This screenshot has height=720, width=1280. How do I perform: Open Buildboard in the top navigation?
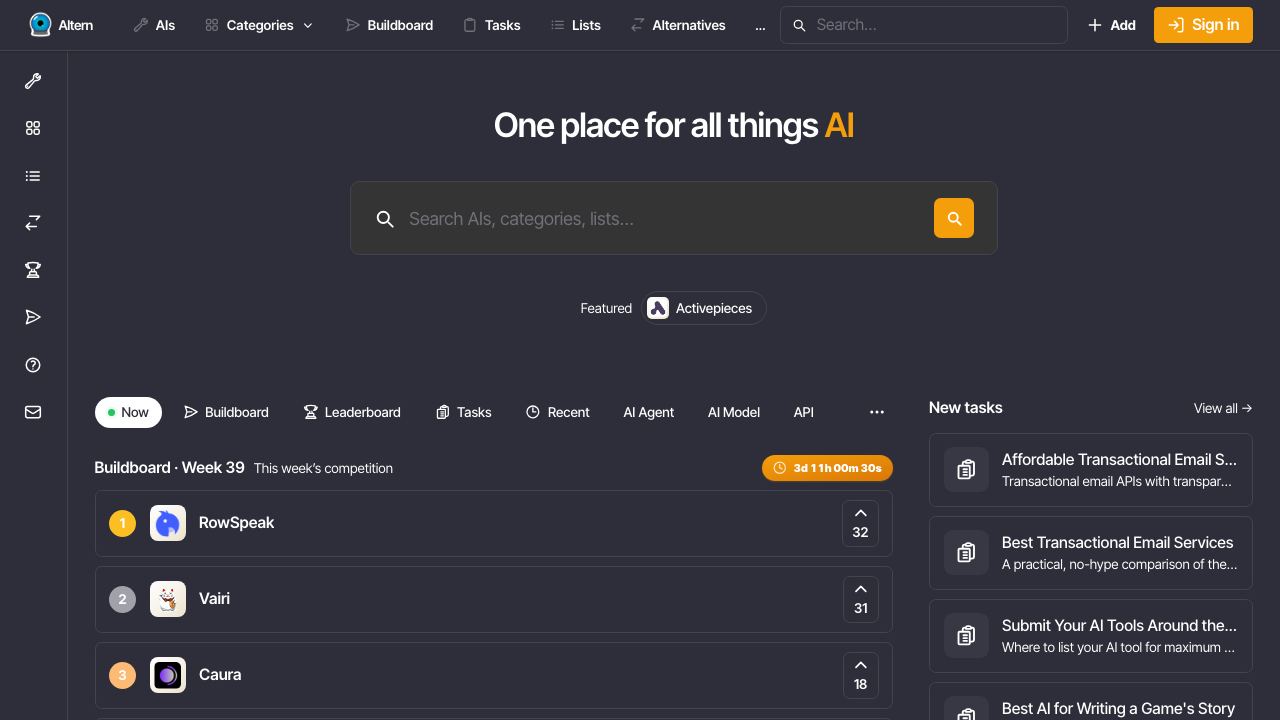click(389, 25)
